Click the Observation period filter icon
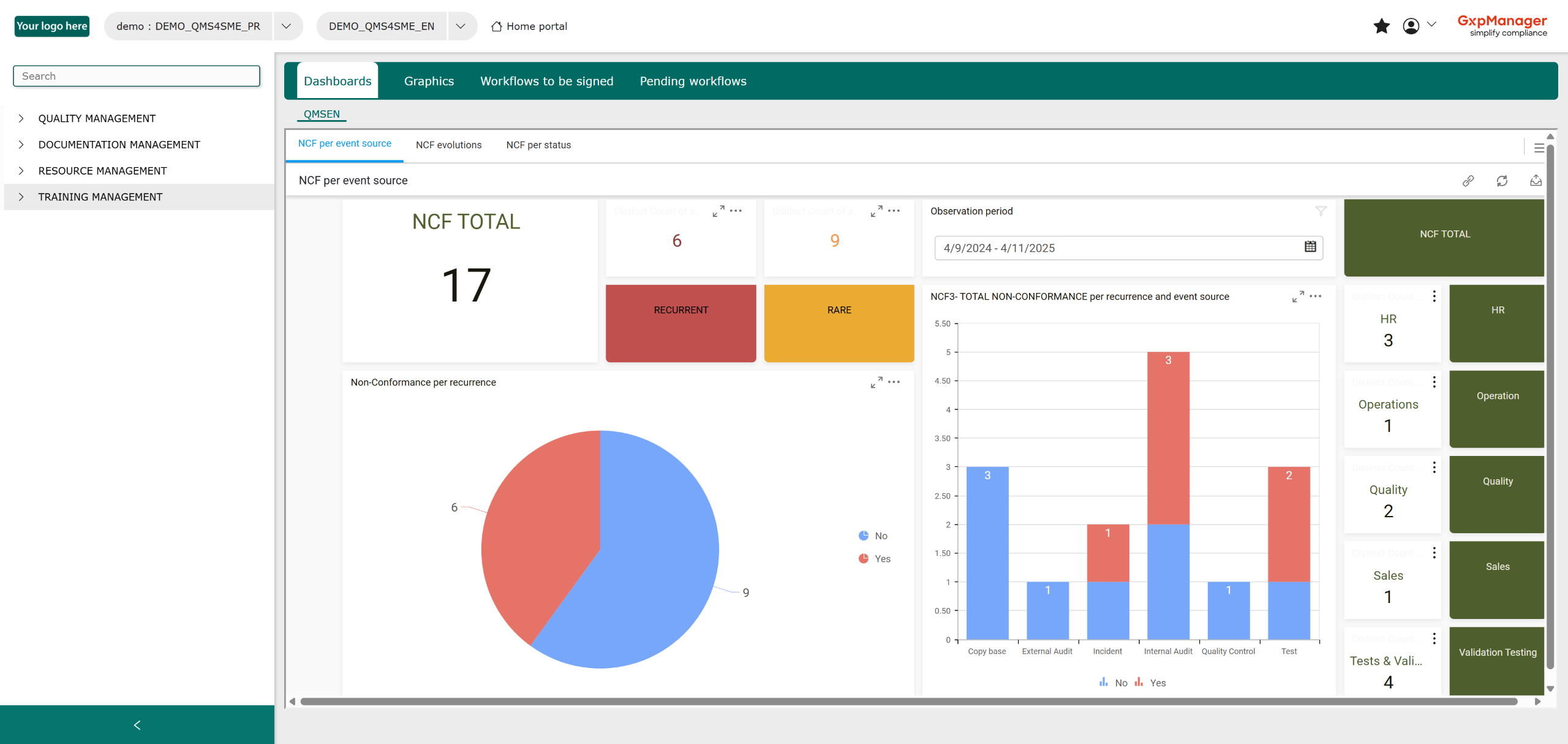 [x=1321, y=211]
